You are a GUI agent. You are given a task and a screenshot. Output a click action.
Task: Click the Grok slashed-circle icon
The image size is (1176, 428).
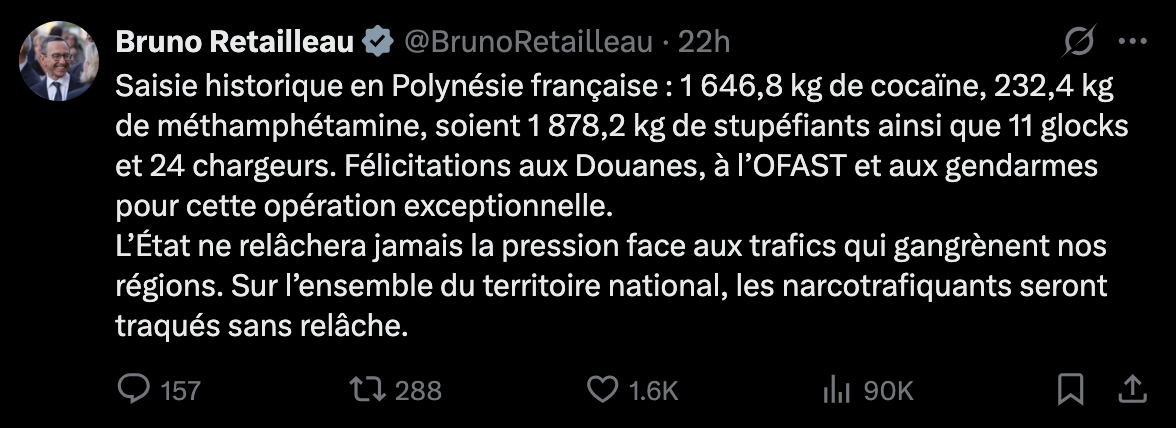1078,41
